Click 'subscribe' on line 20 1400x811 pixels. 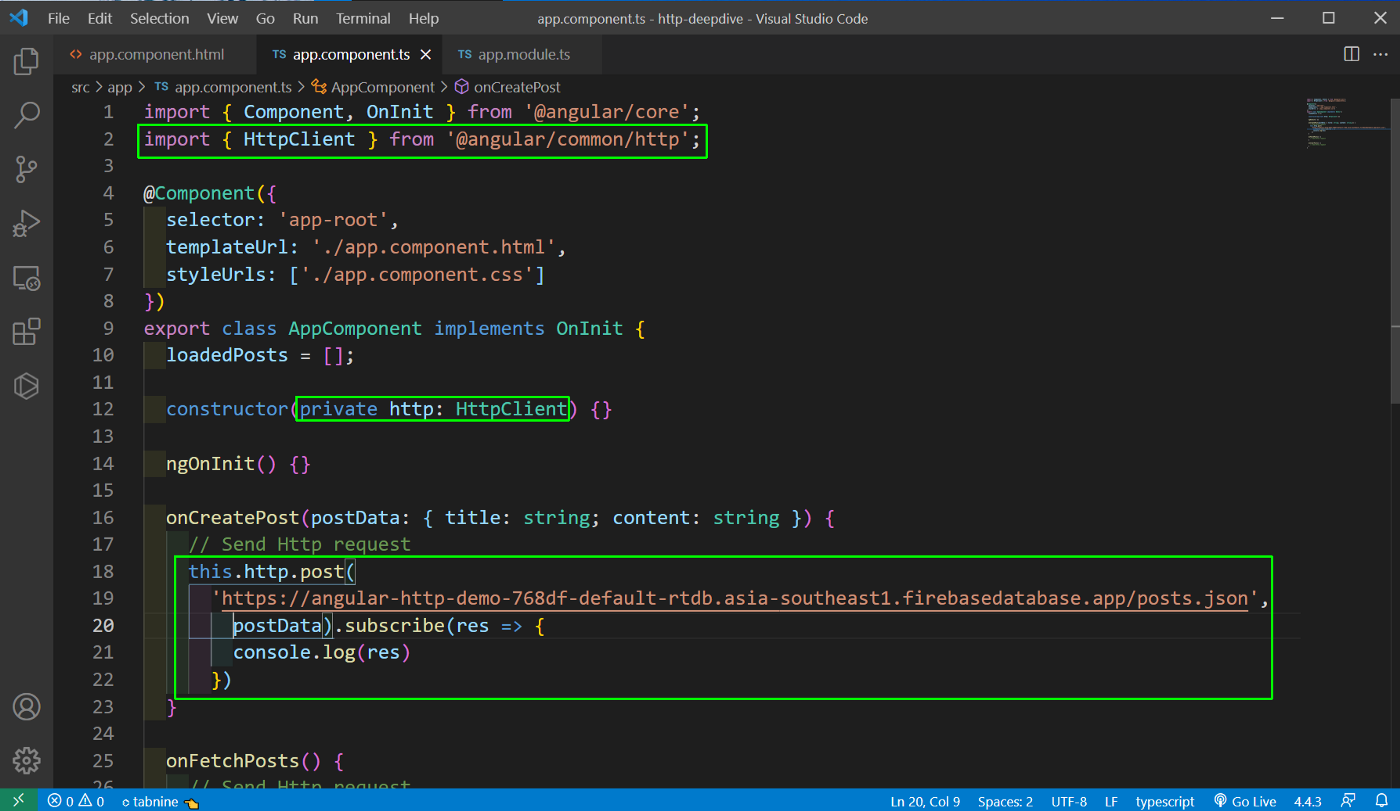[x=394, y=626]
